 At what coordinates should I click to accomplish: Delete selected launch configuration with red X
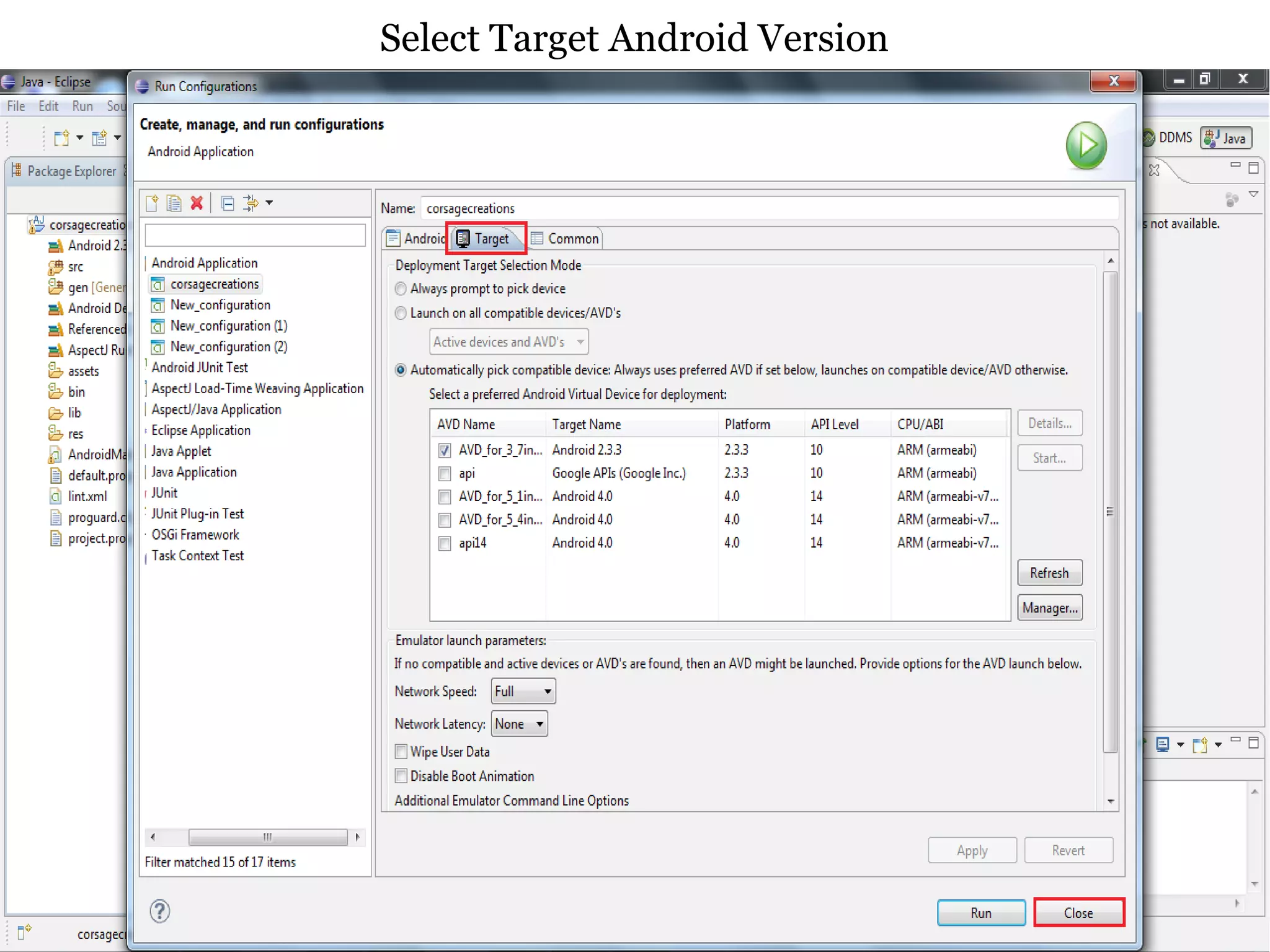click(x=197, y=203)
